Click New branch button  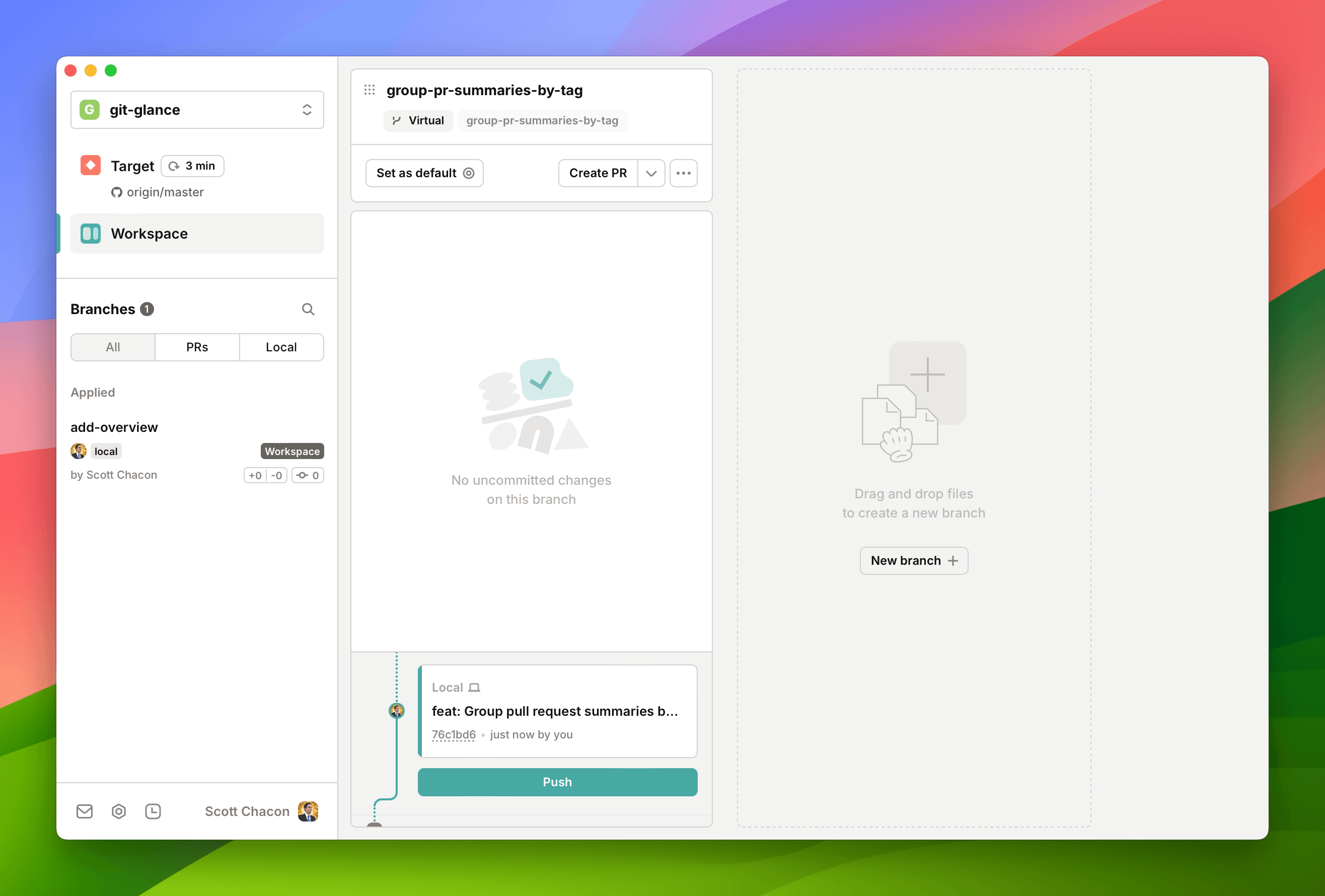[x=913, y=560]
